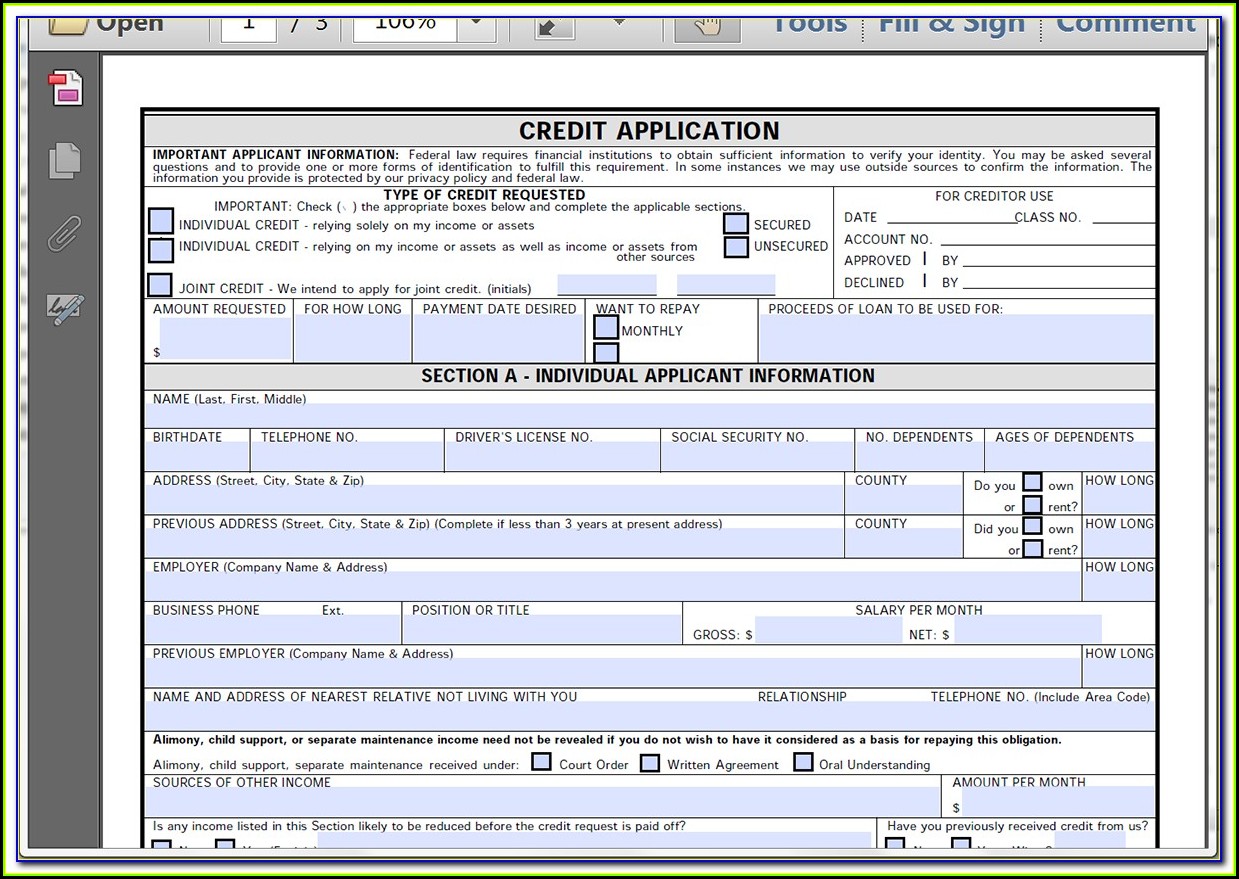
Task: Click the select tool arrow icon
Action: (555, 25)
